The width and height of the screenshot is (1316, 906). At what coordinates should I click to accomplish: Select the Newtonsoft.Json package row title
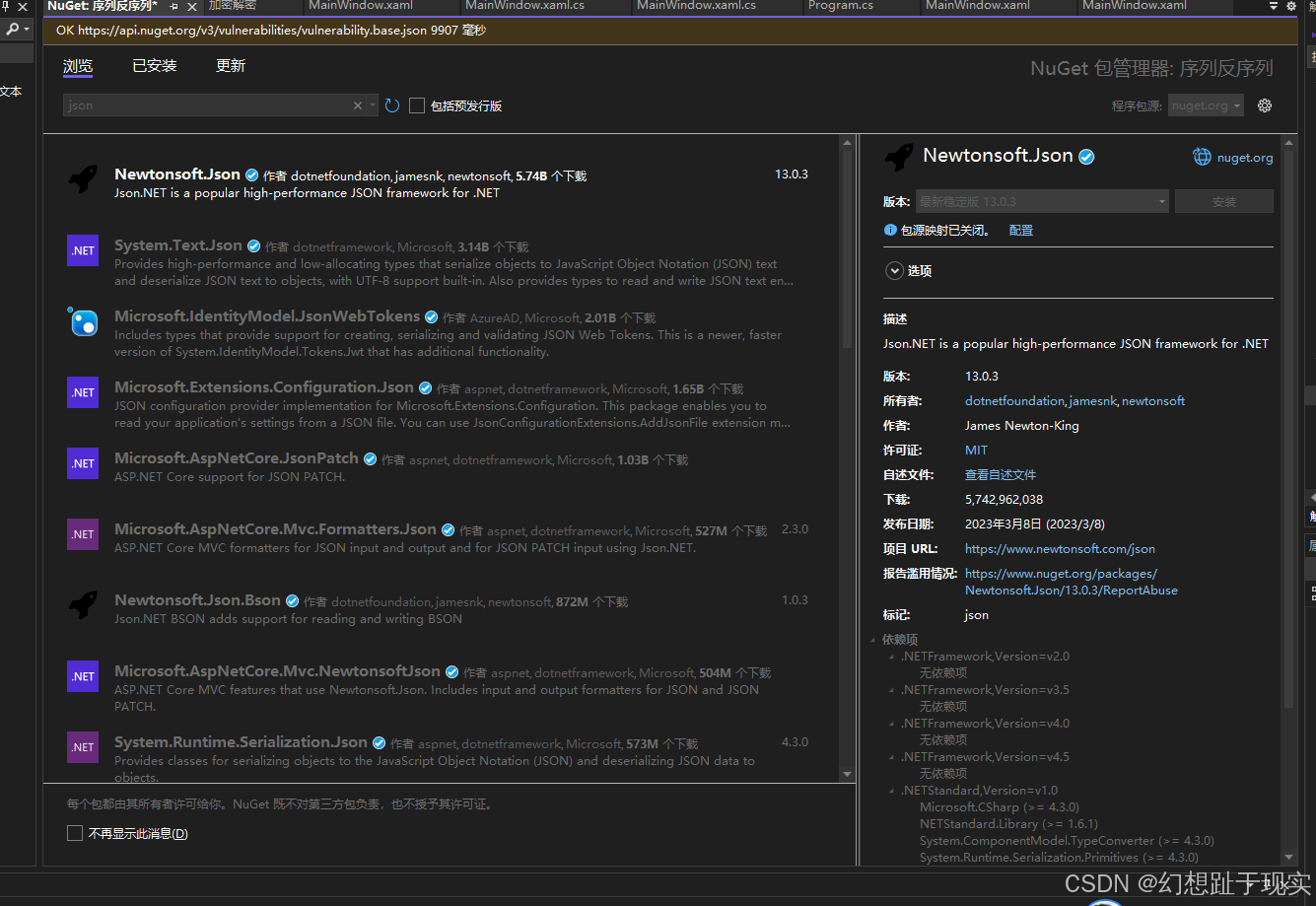click(177, 174)
